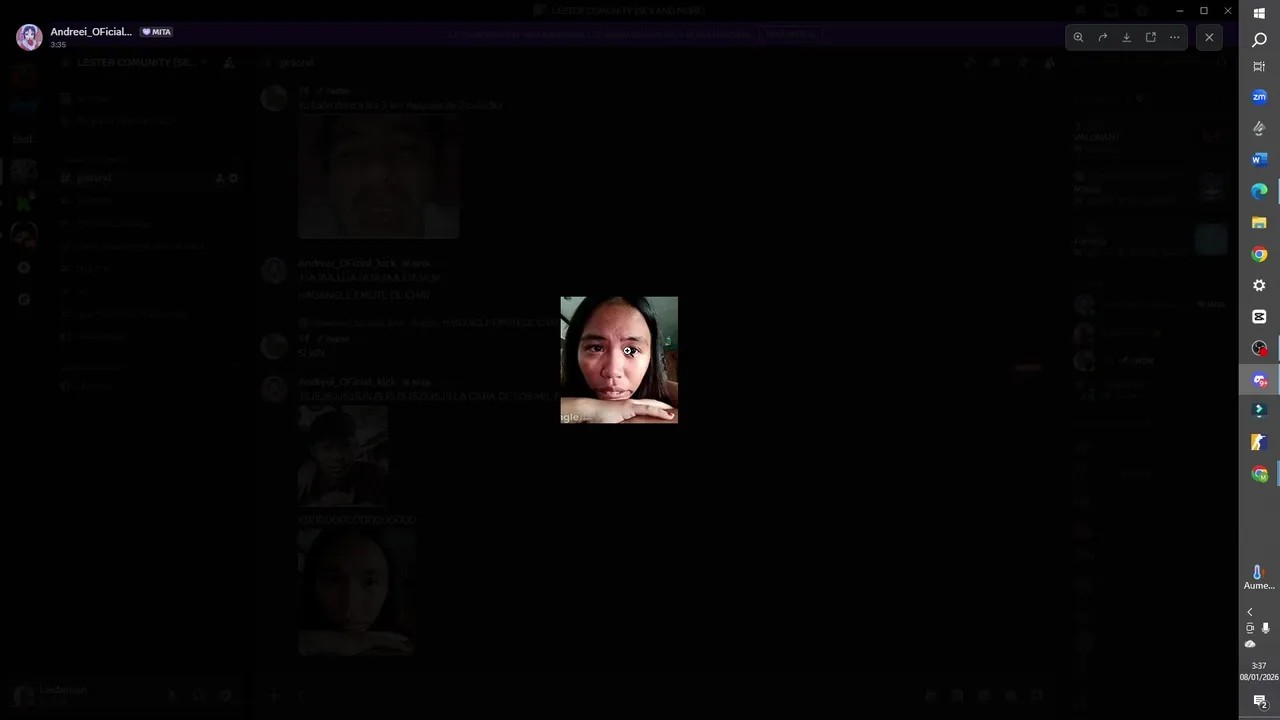Viewport: 1280px width, 720px height.
Task: Launch Microsoft Edge from the taskbar
Action: pyautogui.click(x=1259, y=191)
